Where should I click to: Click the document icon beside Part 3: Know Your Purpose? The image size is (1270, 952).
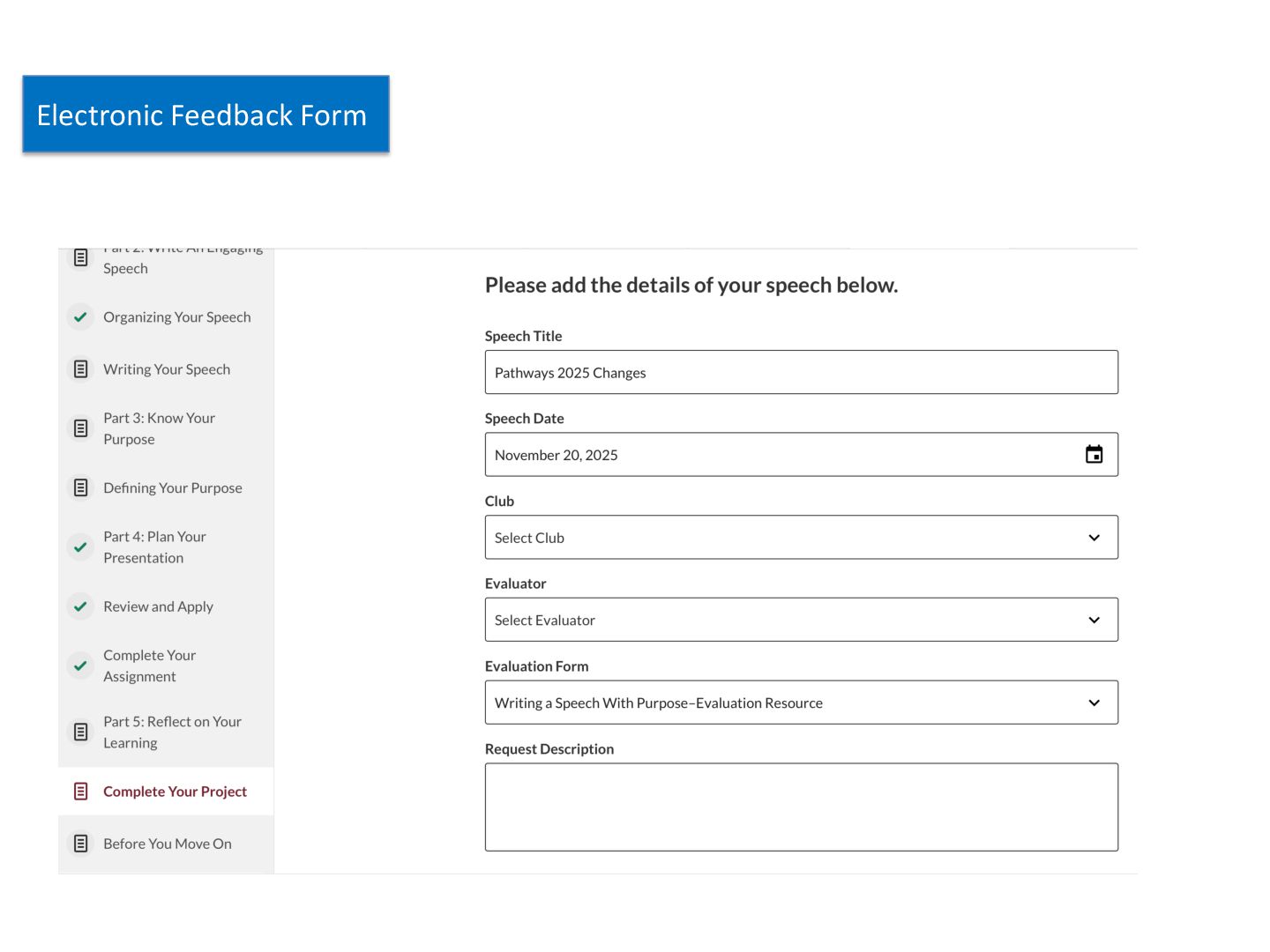81,428
